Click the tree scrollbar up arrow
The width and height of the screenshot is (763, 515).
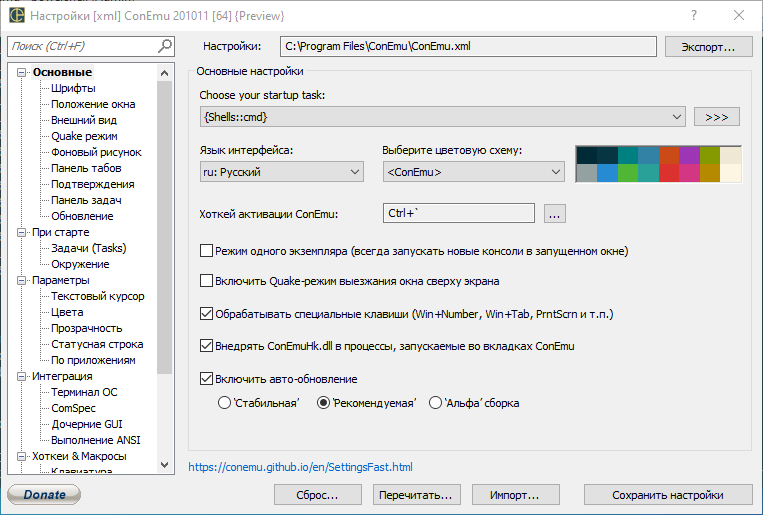click(x=164, y=73)
